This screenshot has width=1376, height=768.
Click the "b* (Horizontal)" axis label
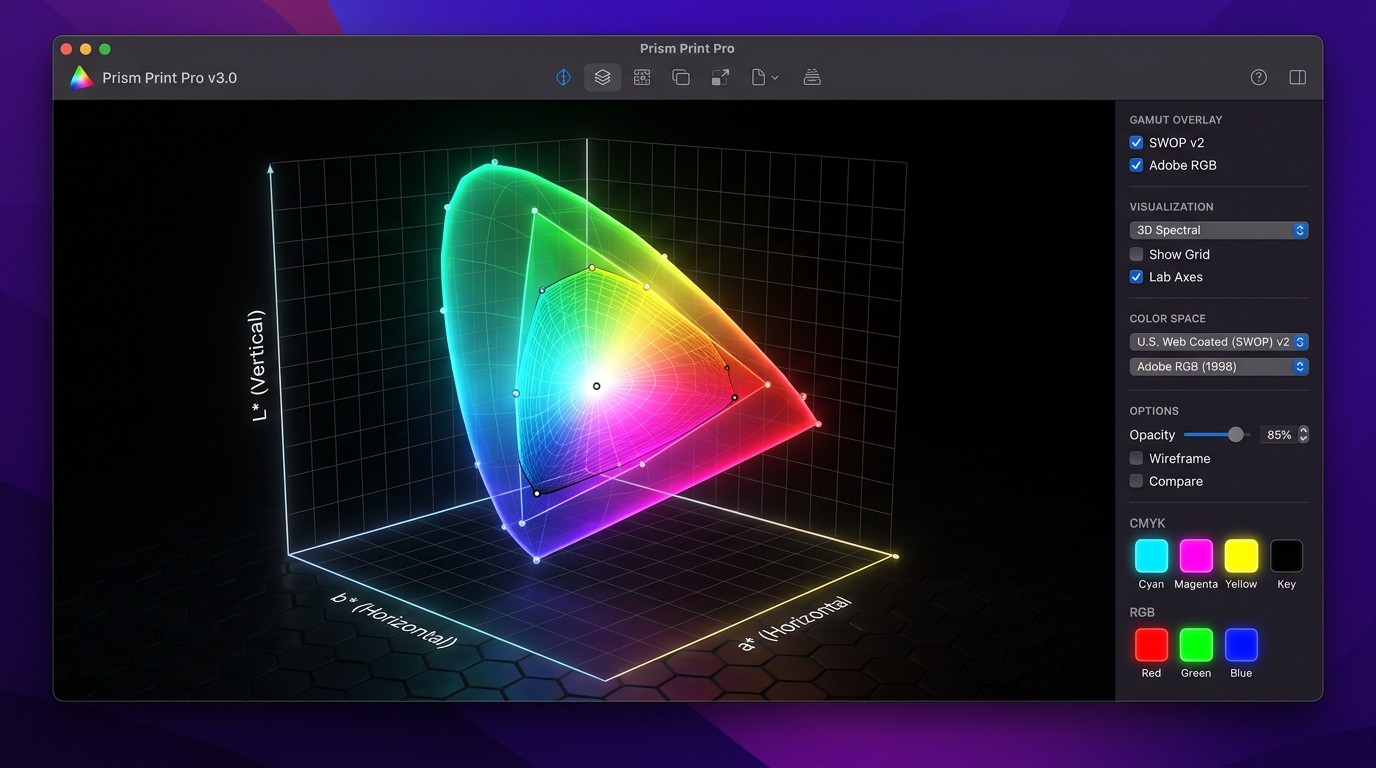[394, 619]
